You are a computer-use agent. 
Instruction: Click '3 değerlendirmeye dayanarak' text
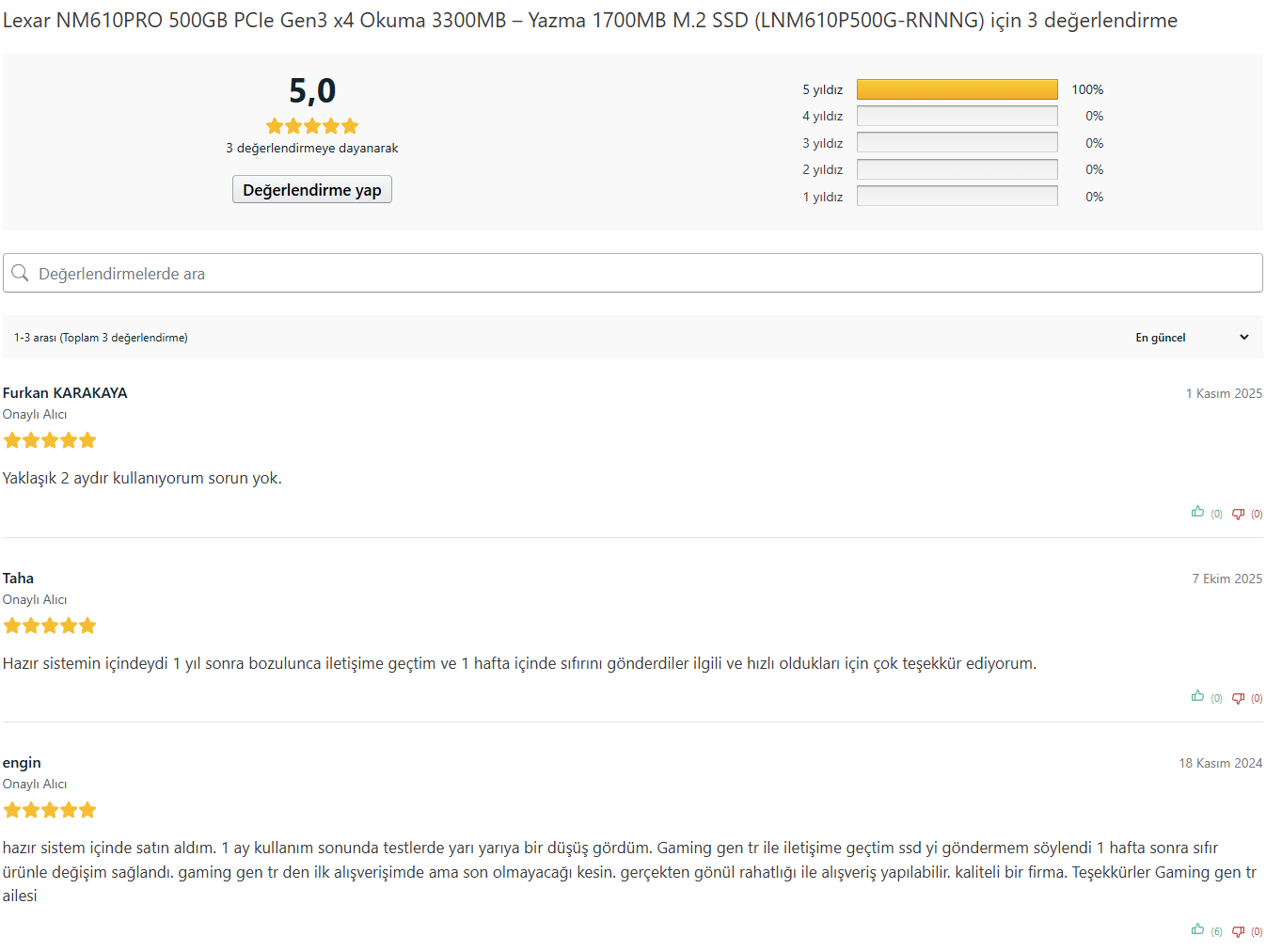312,148
